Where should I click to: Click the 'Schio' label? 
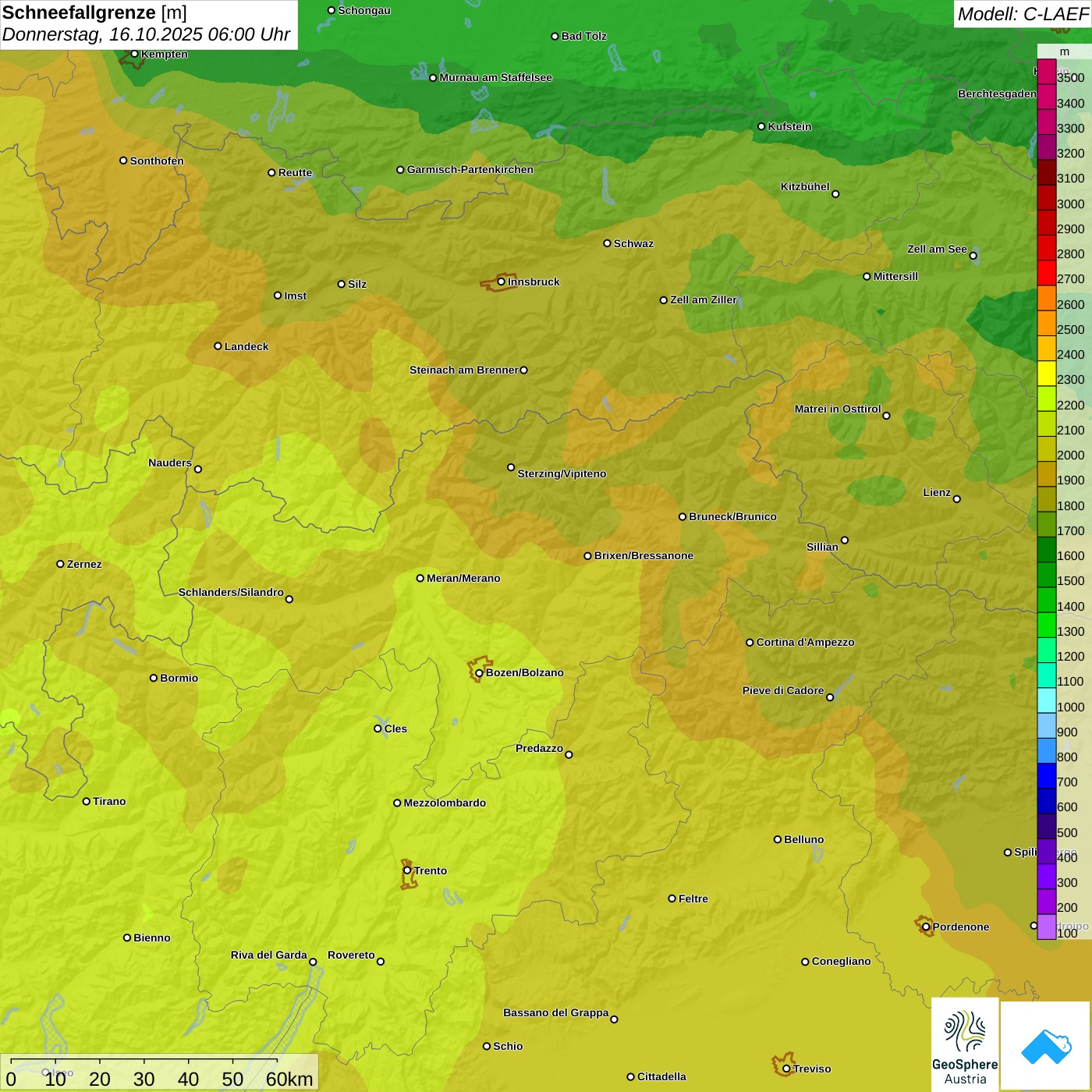[508, 1046]
